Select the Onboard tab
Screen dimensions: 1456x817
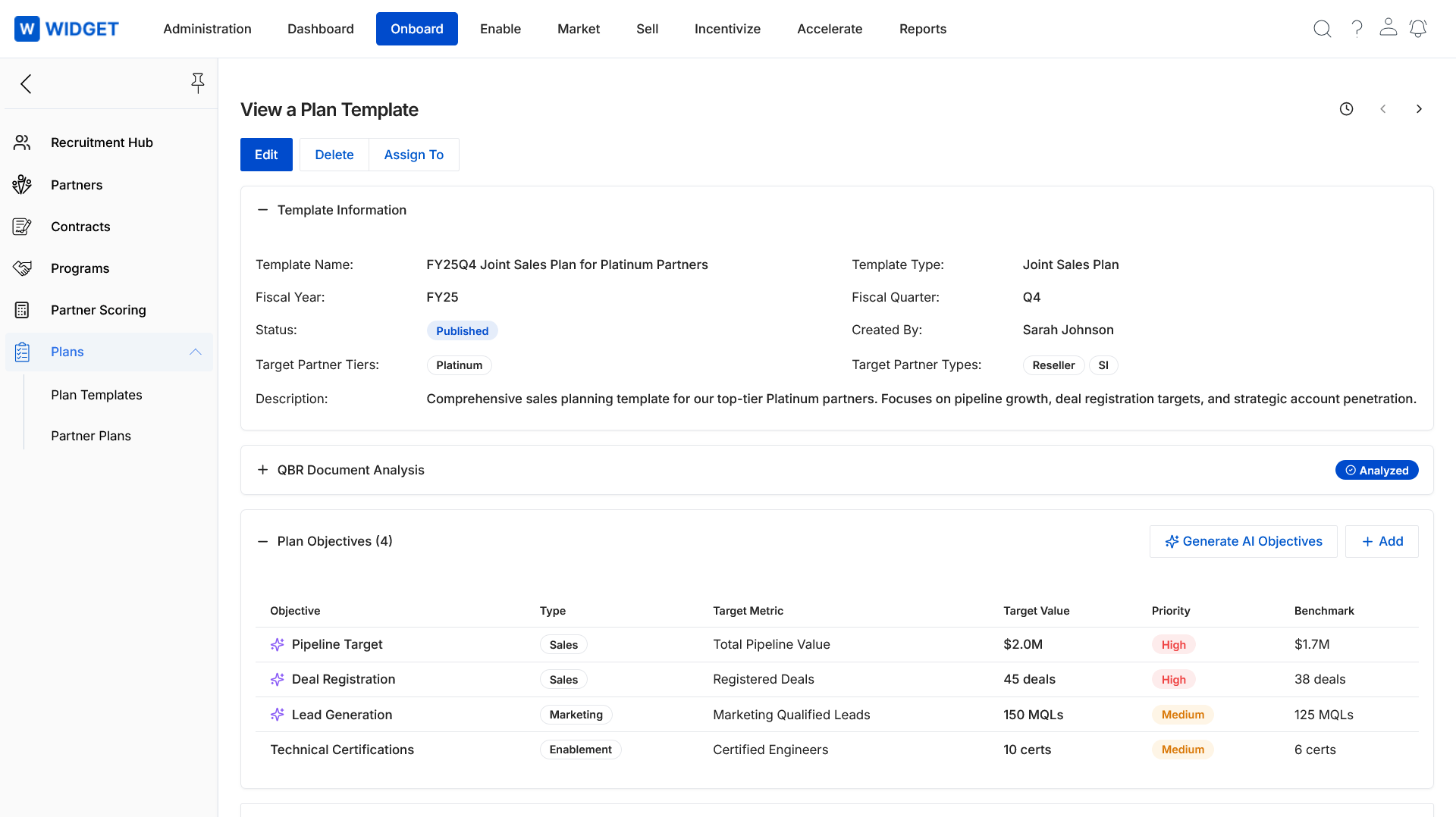click(416, 29)
